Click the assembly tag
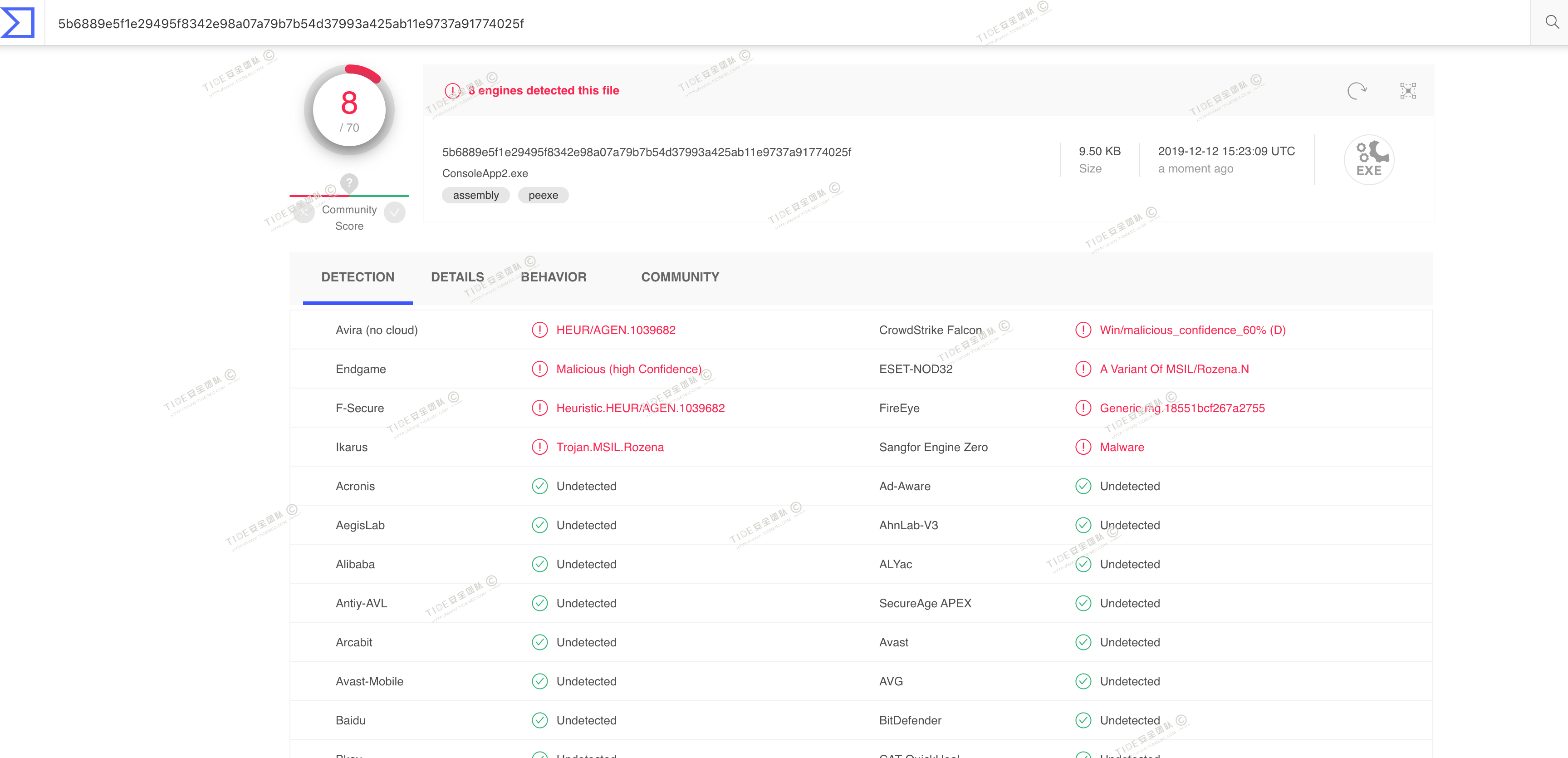The width and height of the screenshot is (1568, 758). (x=475, y=195)
